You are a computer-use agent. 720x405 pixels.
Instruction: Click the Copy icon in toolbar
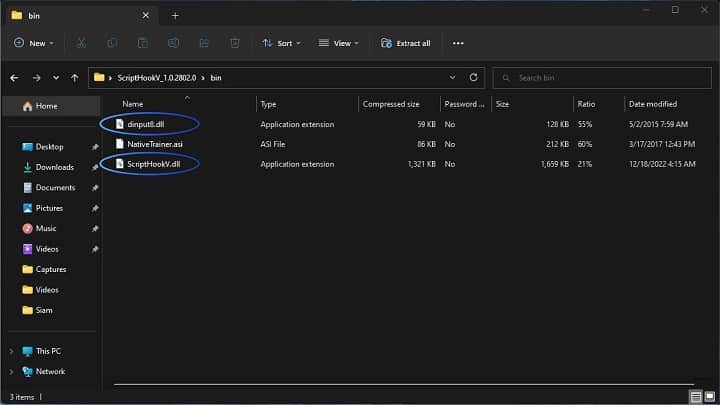click(112, 43)
